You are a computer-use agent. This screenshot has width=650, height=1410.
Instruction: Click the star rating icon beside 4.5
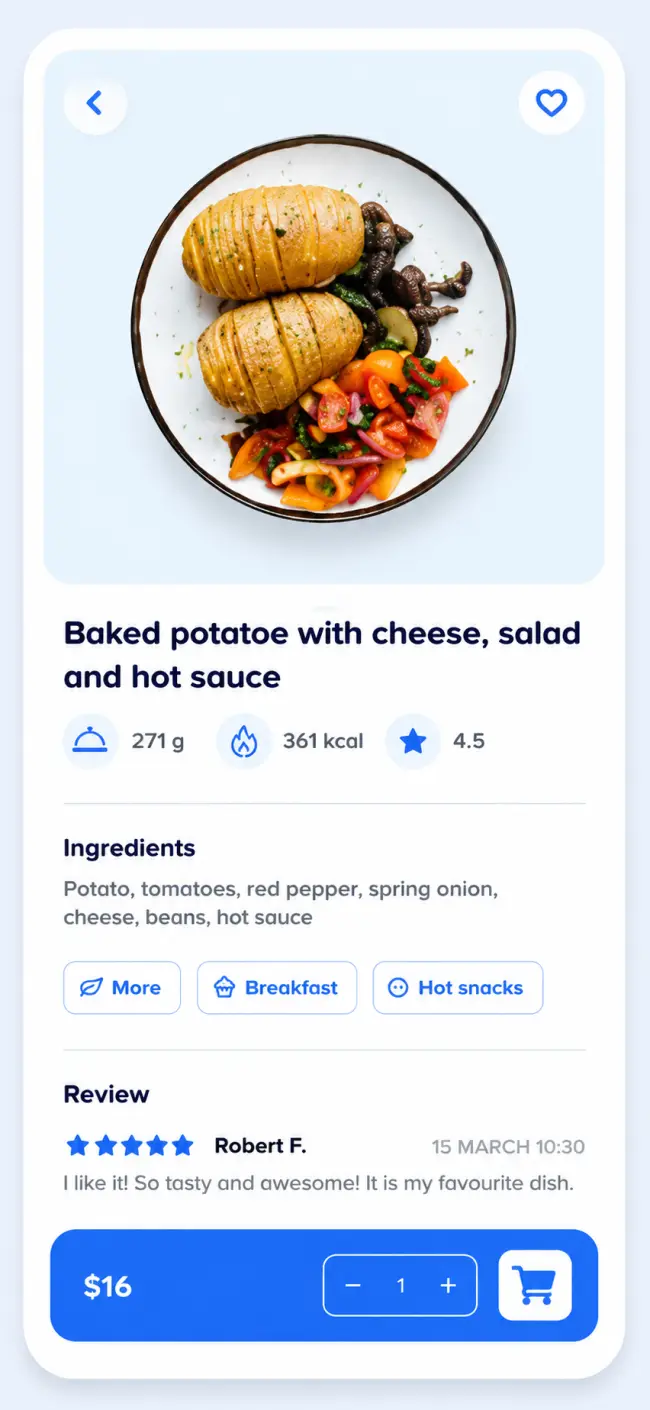[413, 741]
